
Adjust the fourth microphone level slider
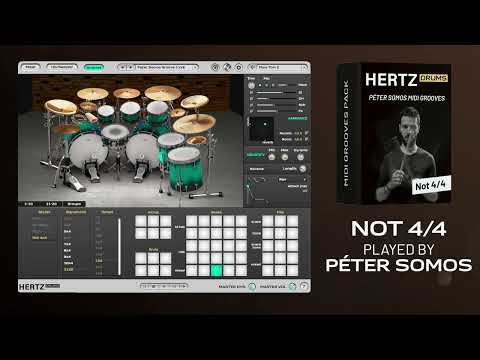[x=276, y=111]
